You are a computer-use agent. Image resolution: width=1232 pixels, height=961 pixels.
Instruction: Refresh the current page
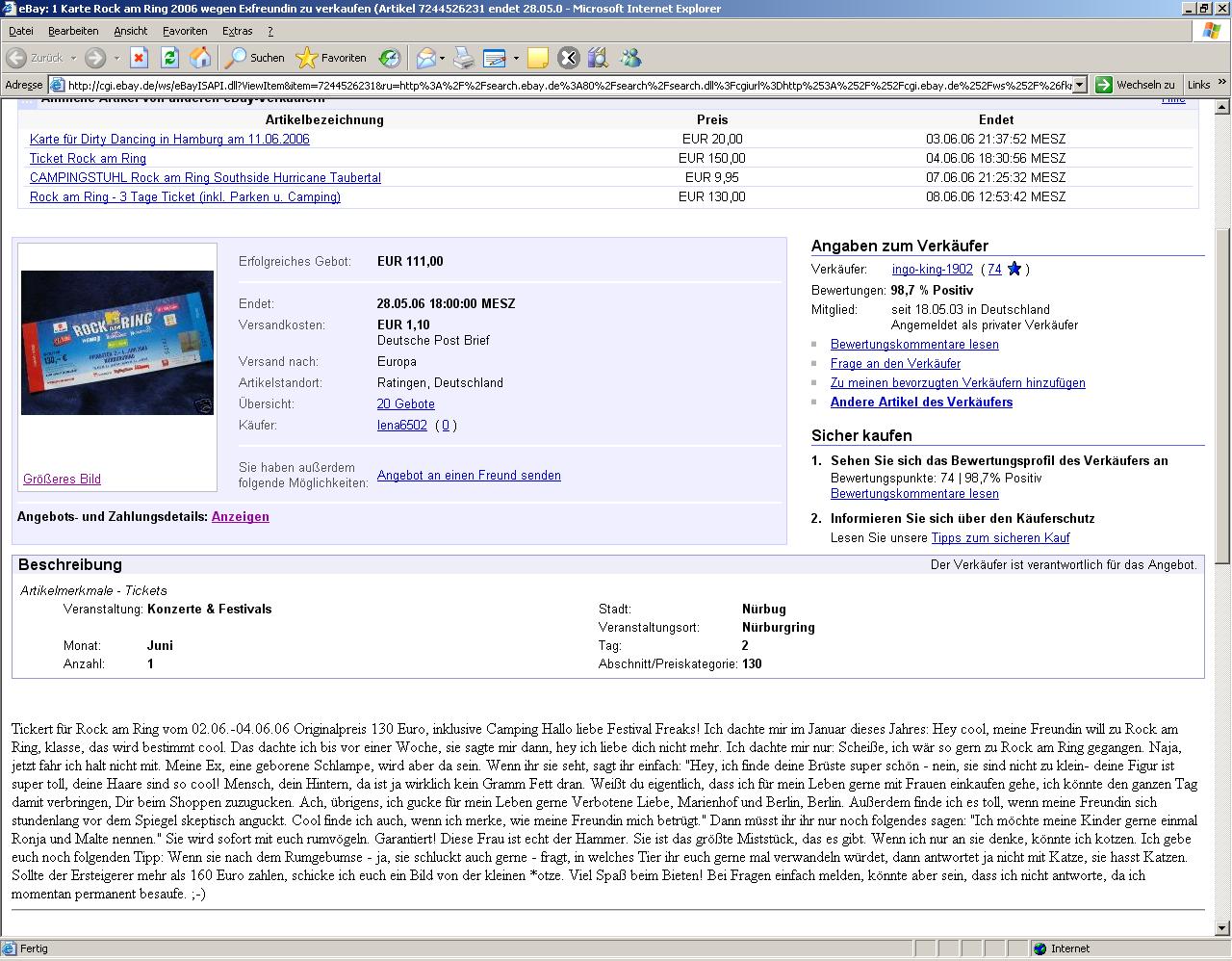tap(169, 58)
